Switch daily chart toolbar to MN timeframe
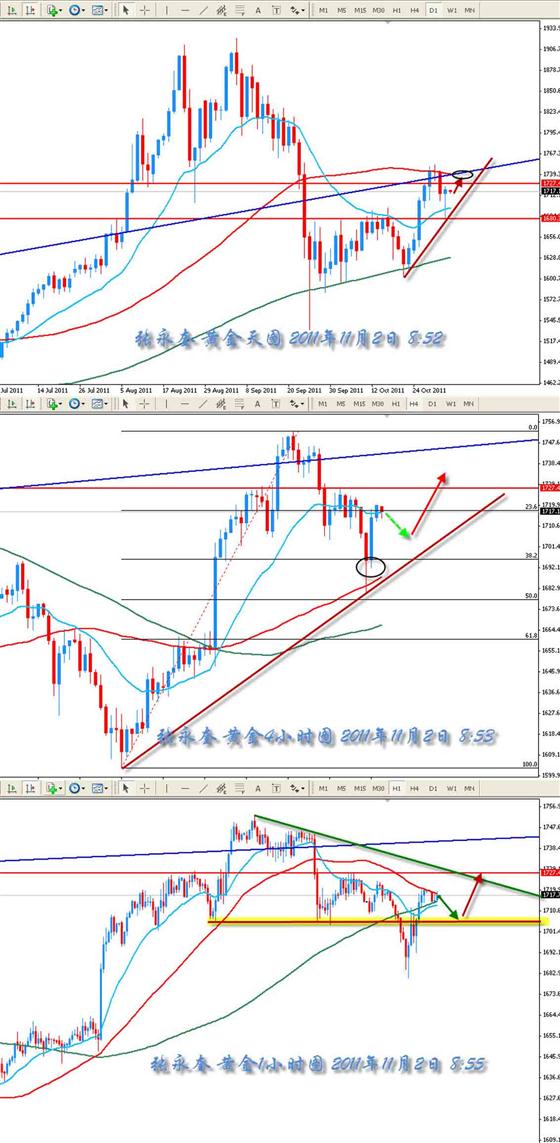This screenshot has width=560, height=1143. [x=470, y=10]
